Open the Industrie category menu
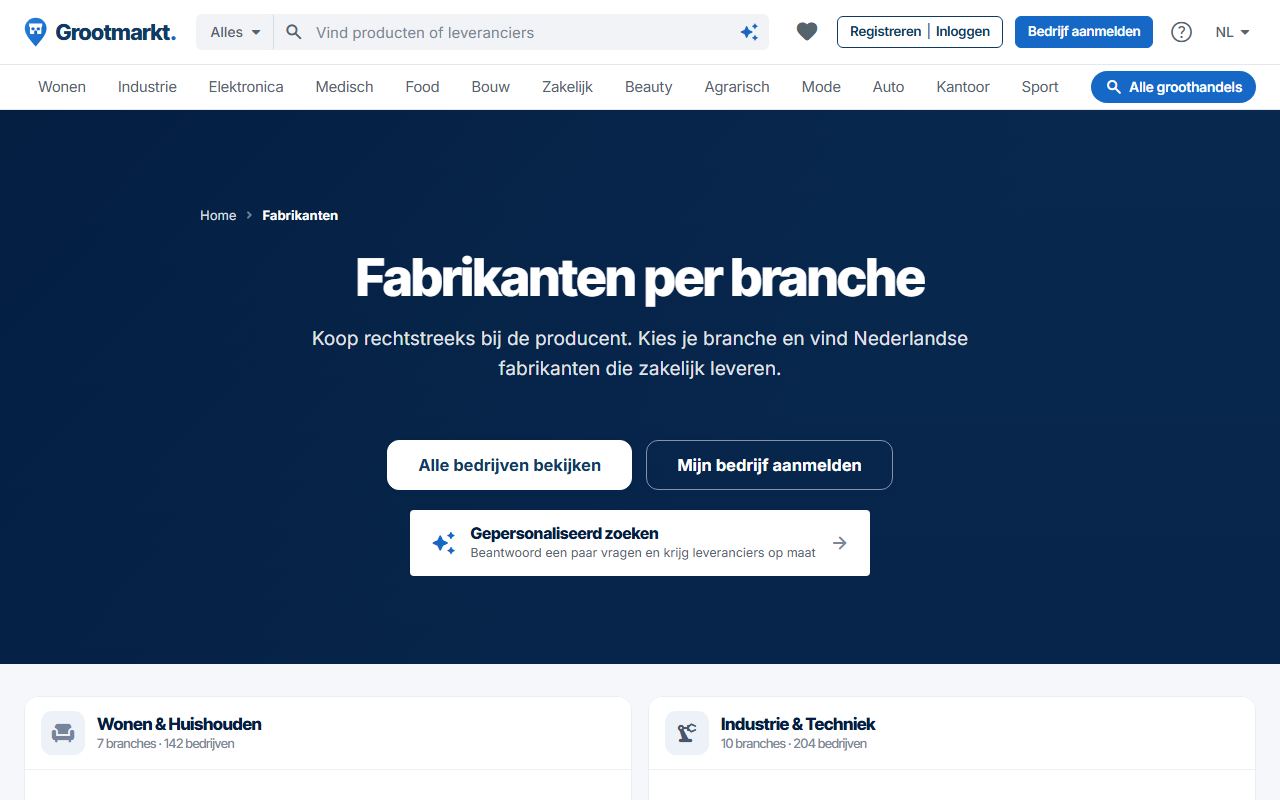 (x=147, y=87)
